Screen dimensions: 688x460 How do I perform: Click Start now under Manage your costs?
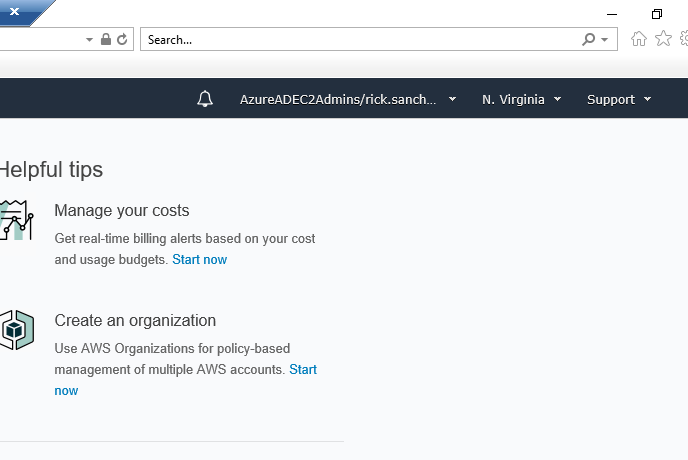pyautogui.click(x=200, y=259)
